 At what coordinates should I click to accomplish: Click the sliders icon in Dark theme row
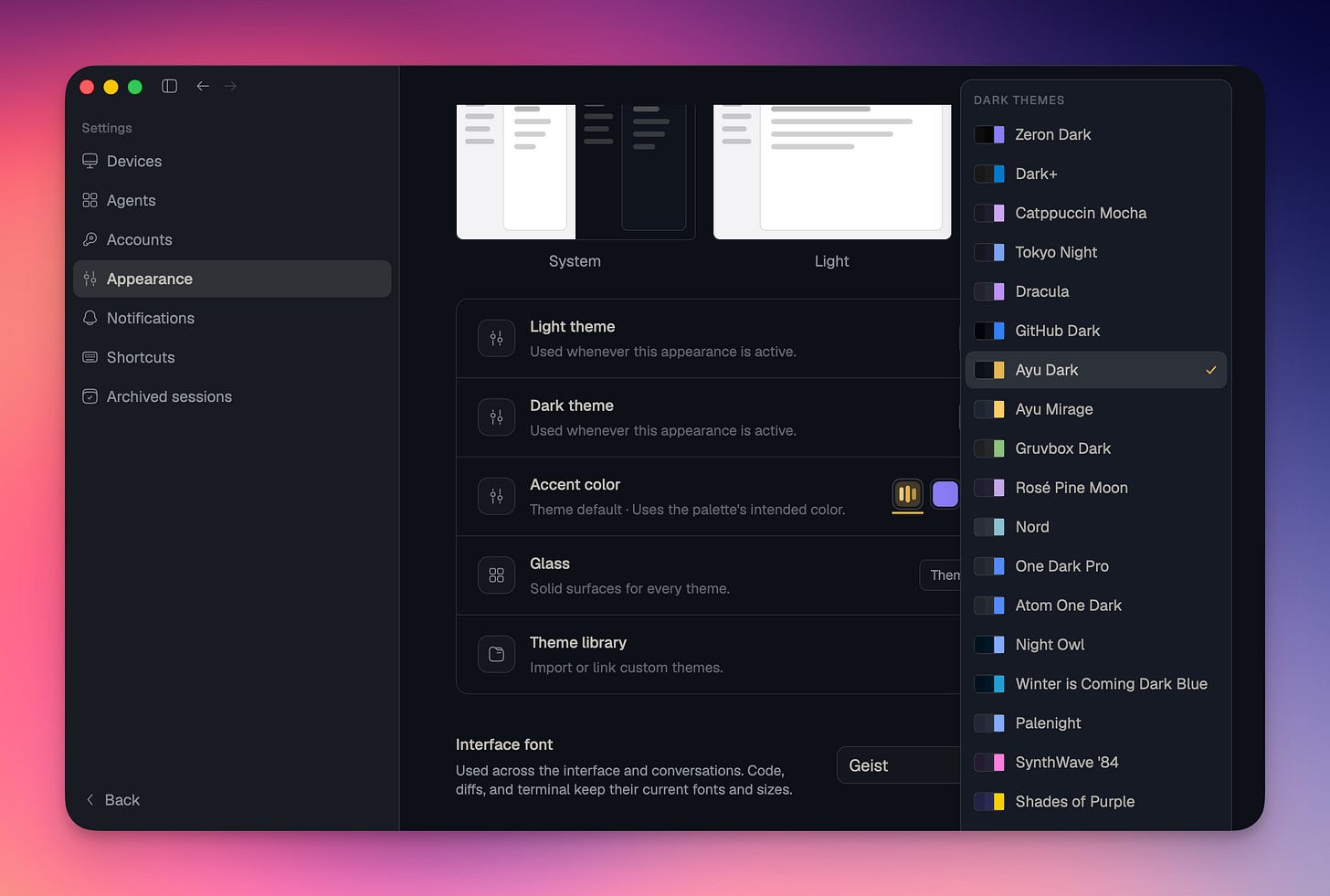click(496, 417)
